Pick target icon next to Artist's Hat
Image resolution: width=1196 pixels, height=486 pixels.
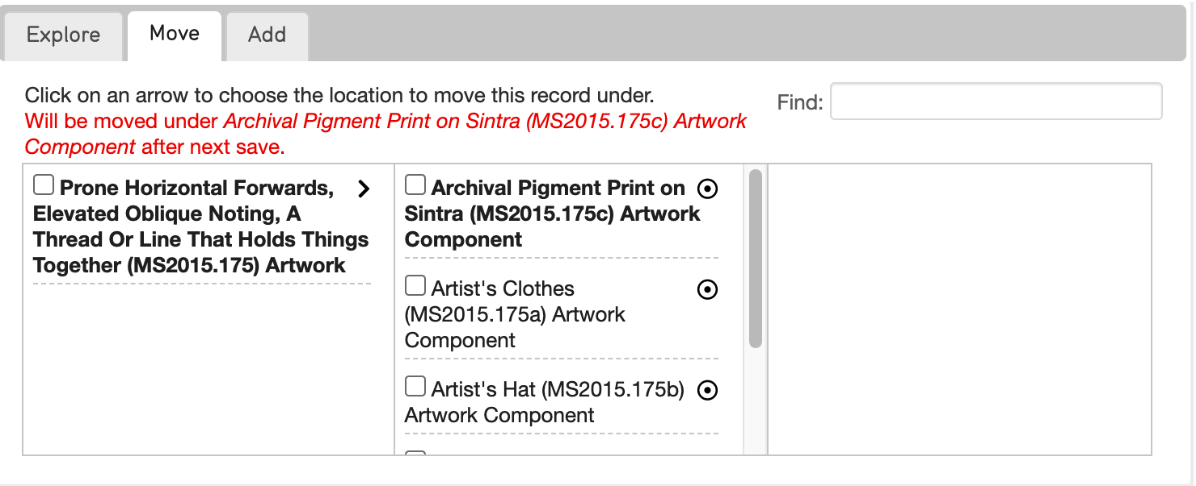point(708,390)
